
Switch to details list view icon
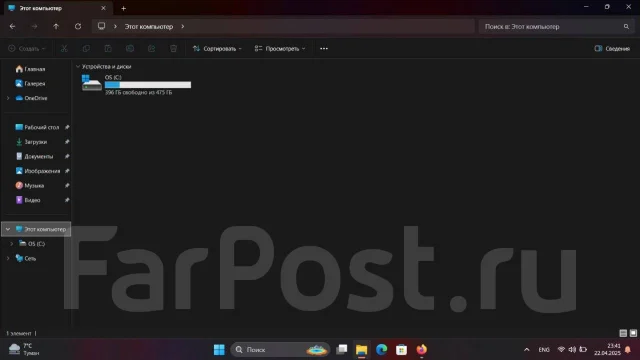[x=623, y=333]
